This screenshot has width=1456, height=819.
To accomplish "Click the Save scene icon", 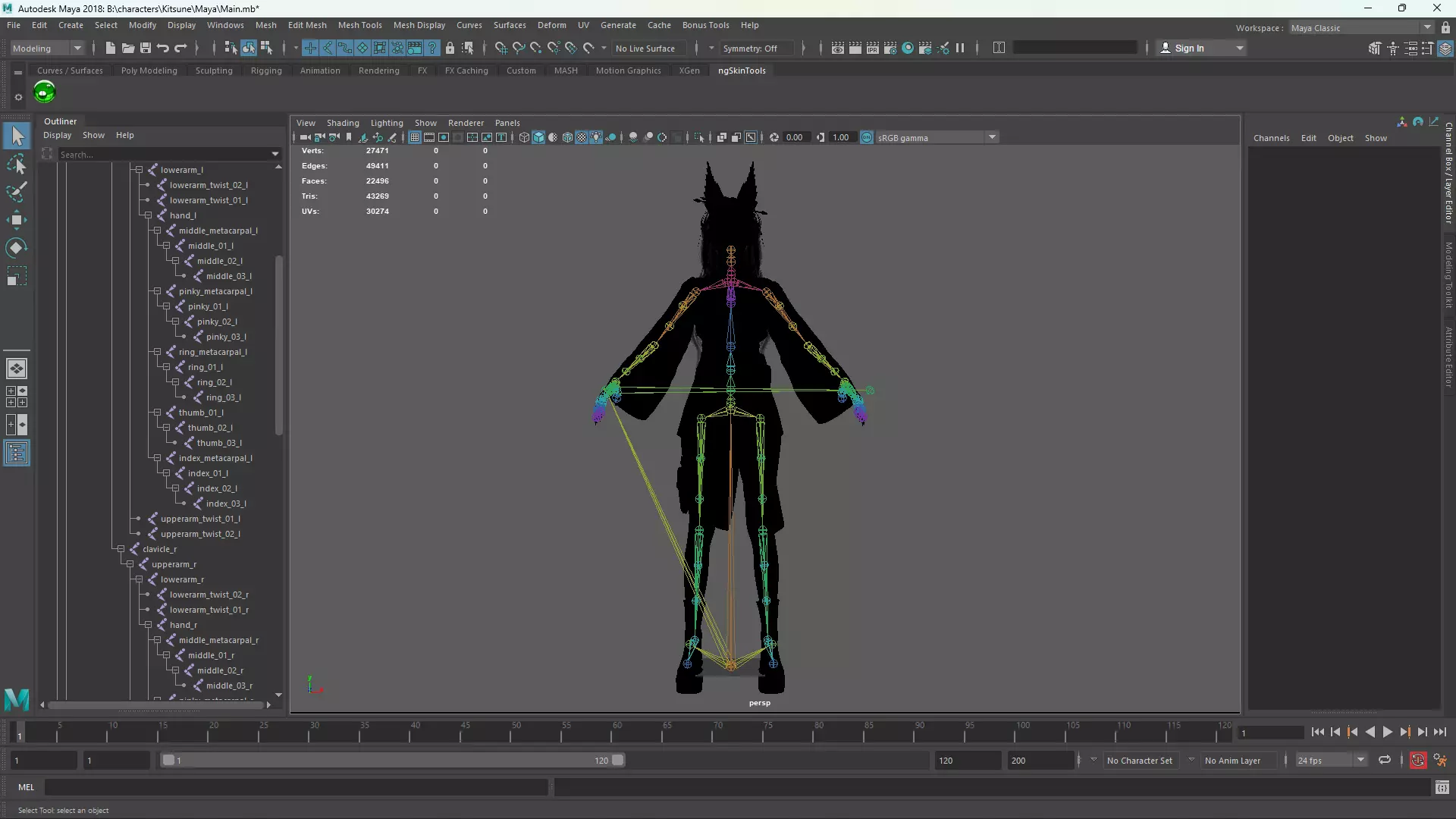I will coord(146,48).
